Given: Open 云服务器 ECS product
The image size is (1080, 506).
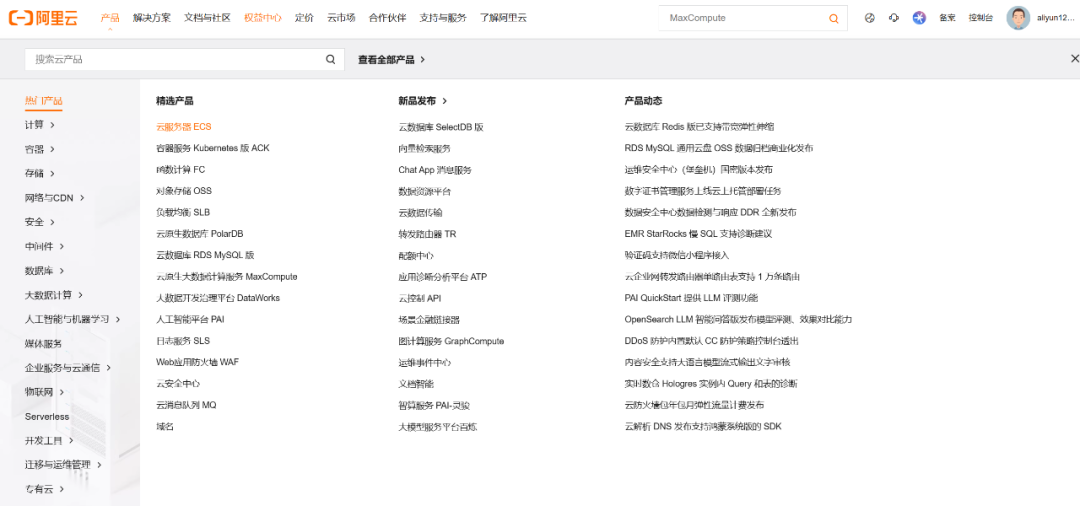Looking at the screenshot, I should [184, 127].
